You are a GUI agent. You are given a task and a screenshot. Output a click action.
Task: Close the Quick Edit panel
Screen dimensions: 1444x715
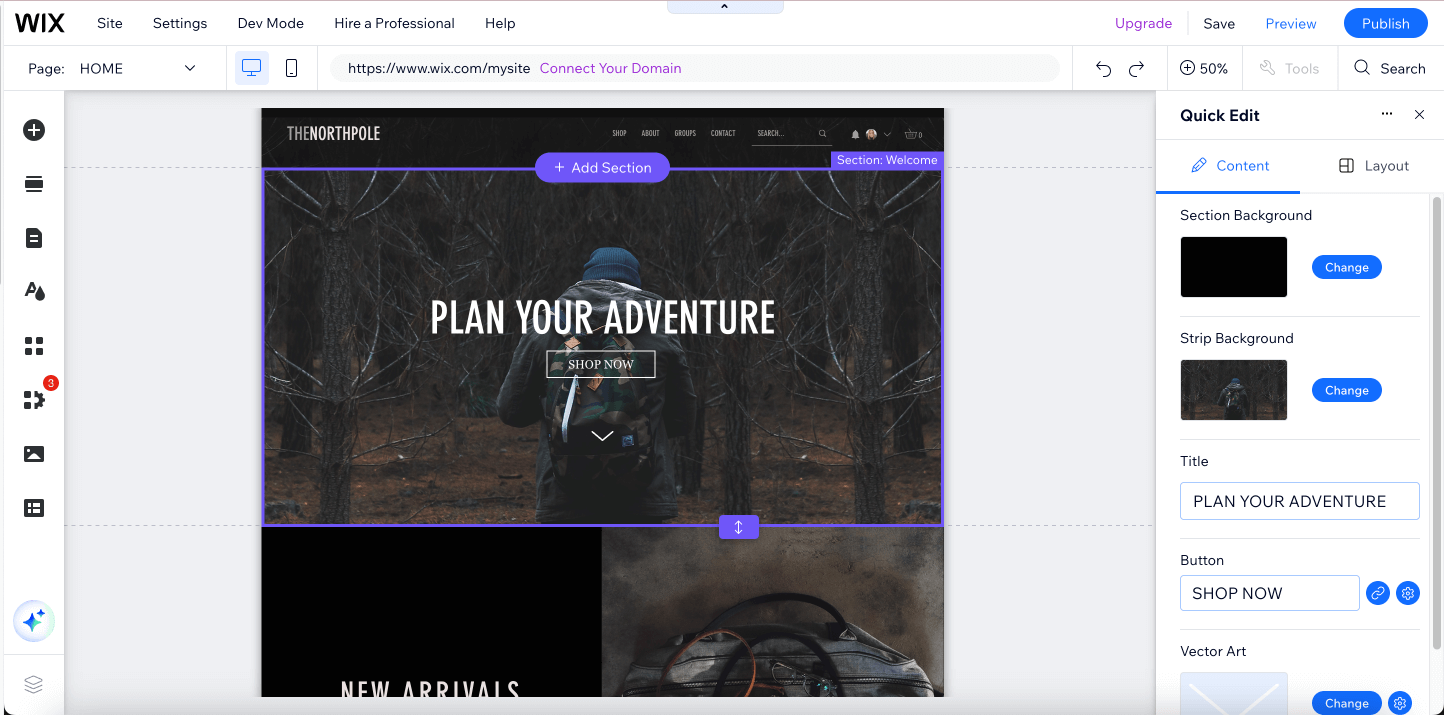pos(1419,115)
